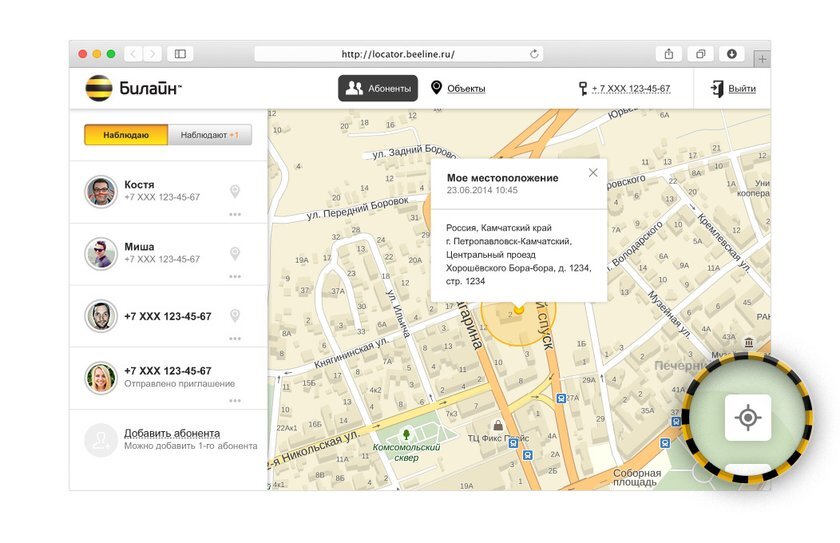The width and height of the screenshot is (840, 543).
Task: Open the more options dots for Костя
Action: (235, 214)
